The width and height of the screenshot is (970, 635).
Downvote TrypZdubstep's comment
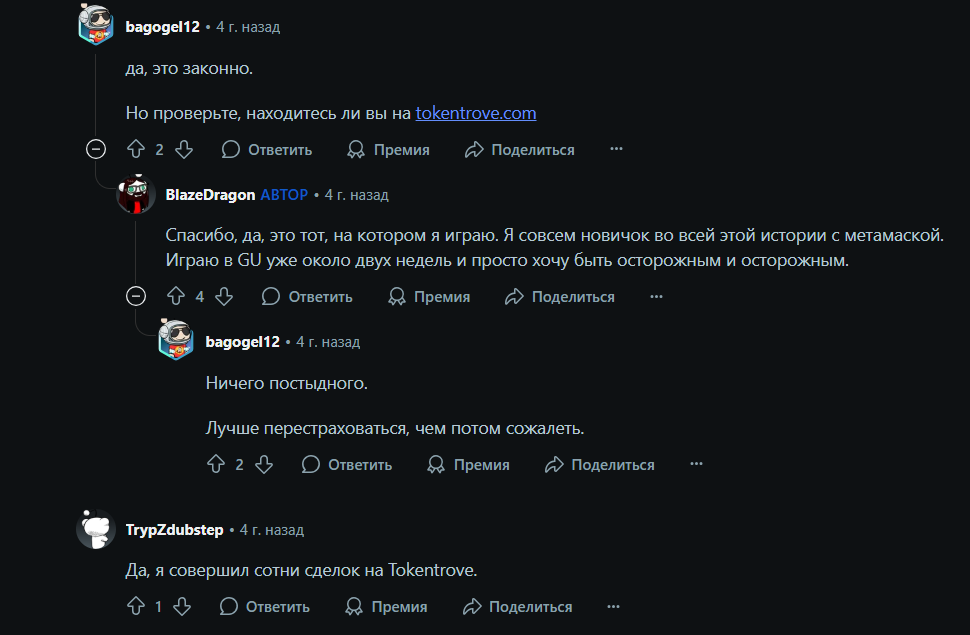pyautogui.click(x=182, y=607)
